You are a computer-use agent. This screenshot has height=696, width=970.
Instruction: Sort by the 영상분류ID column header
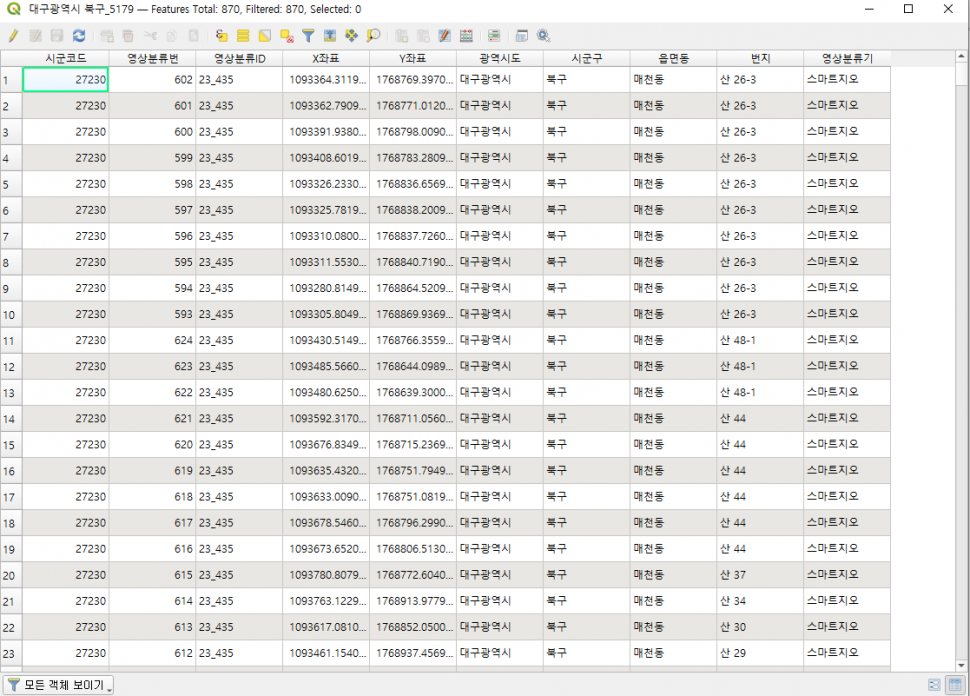[239, 58]
